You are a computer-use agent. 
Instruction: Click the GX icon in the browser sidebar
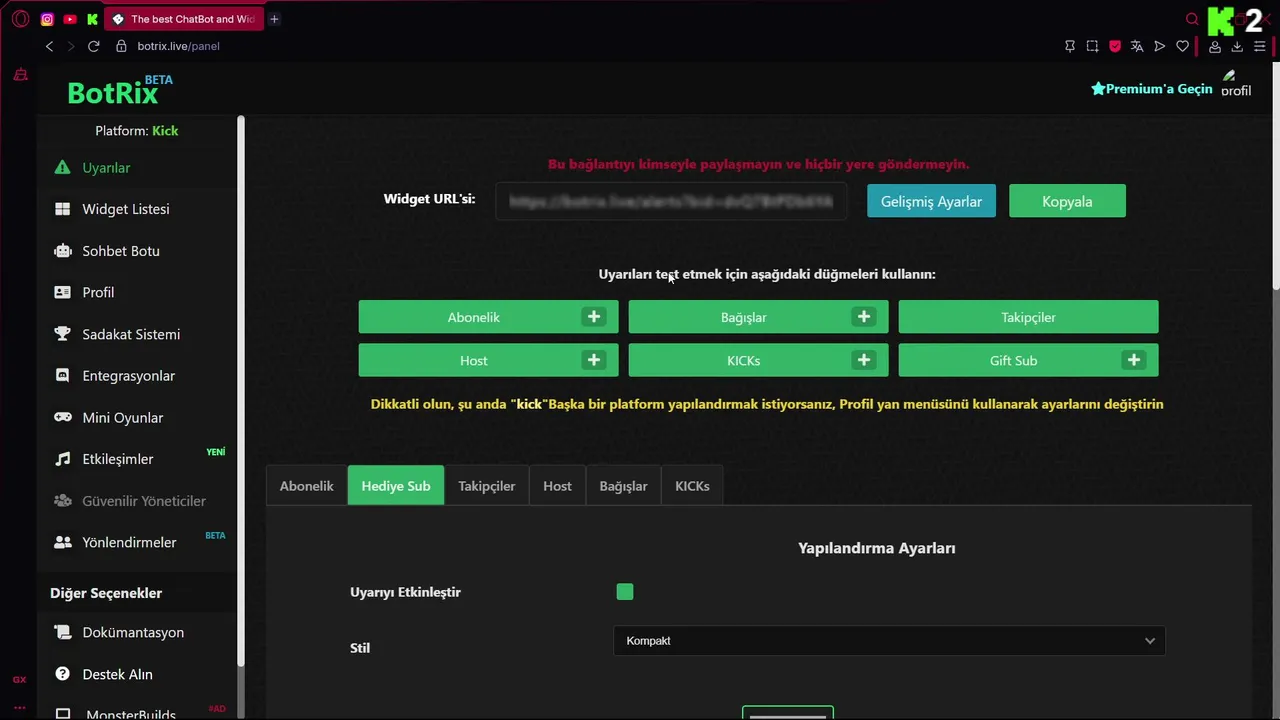[19, 680]
